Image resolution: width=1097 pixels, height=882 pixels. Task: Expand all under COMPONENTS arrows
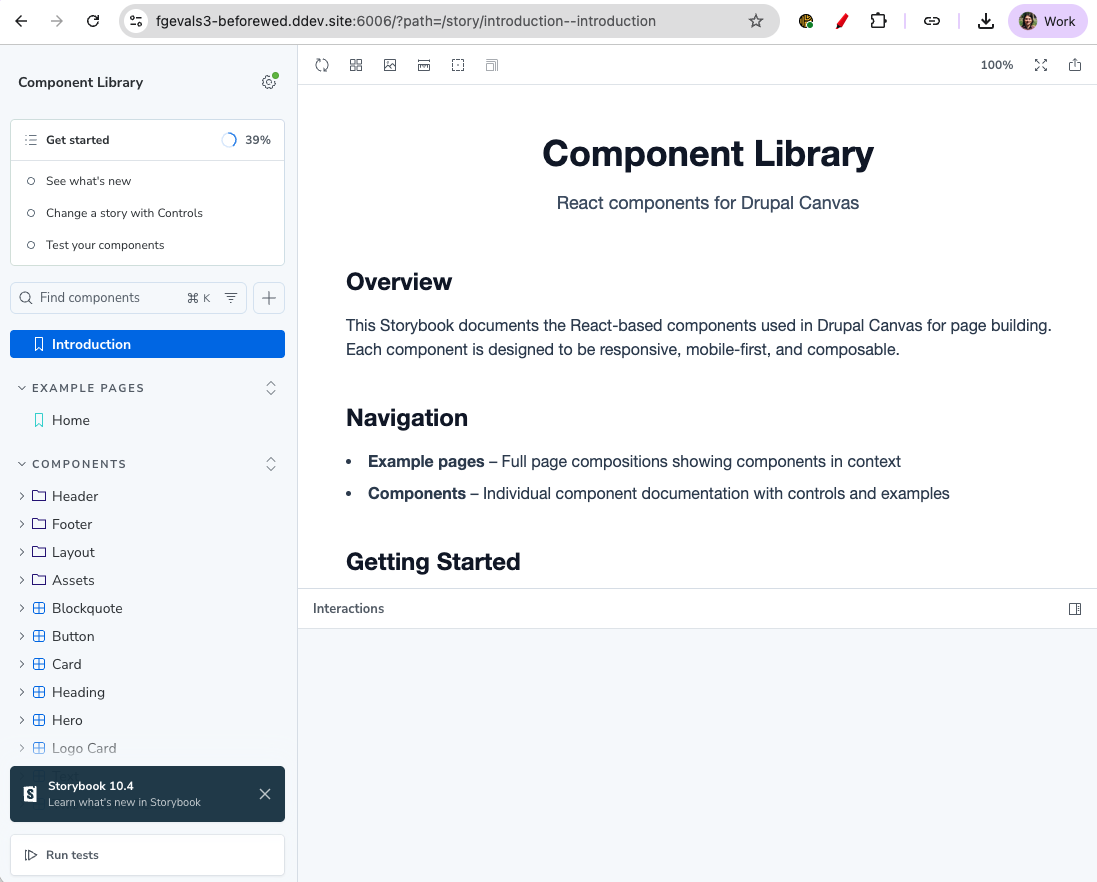coord(271,464)
